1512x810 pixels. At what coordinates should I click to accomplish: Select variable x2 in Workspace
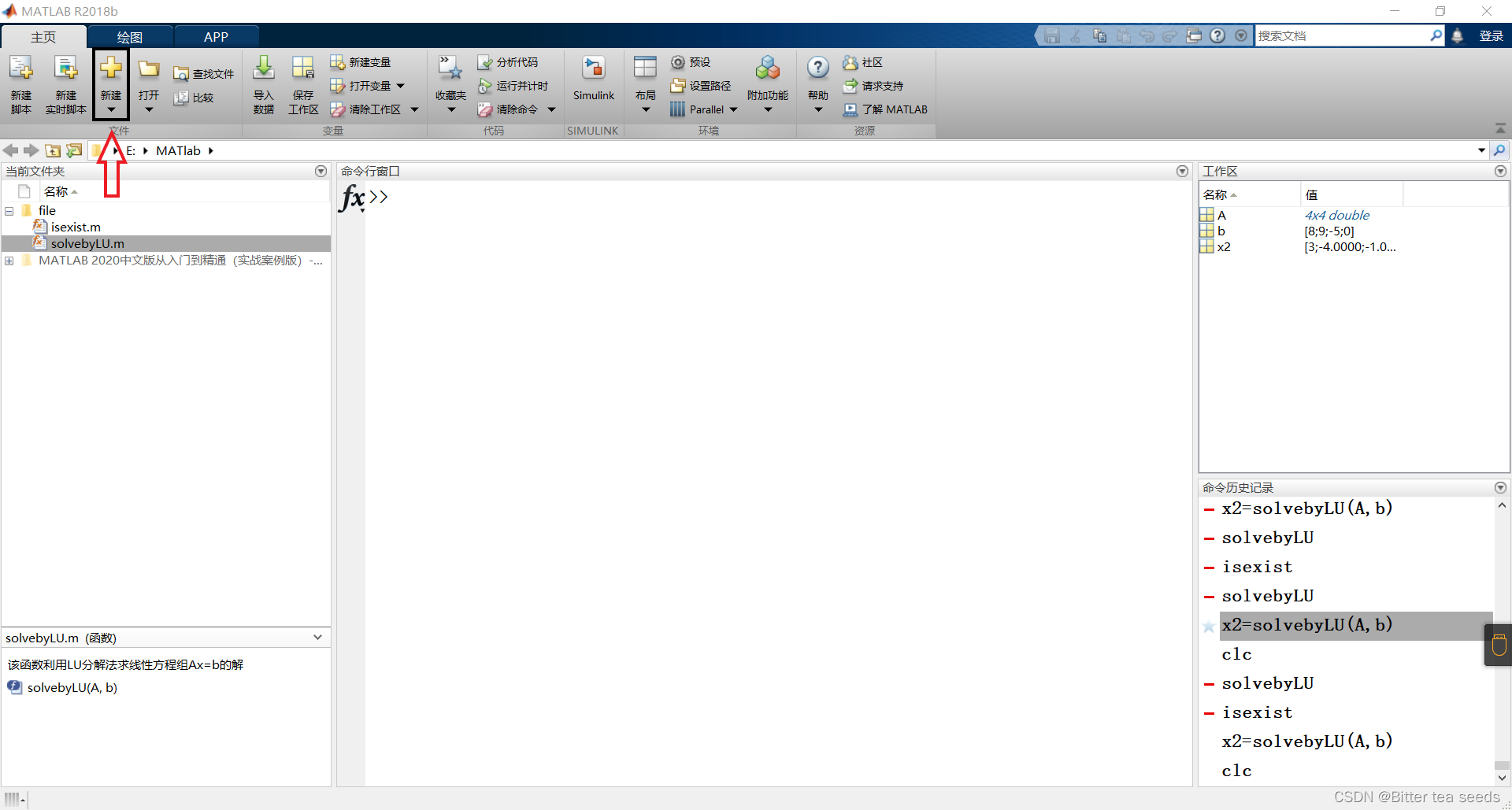click(1224, 247)
